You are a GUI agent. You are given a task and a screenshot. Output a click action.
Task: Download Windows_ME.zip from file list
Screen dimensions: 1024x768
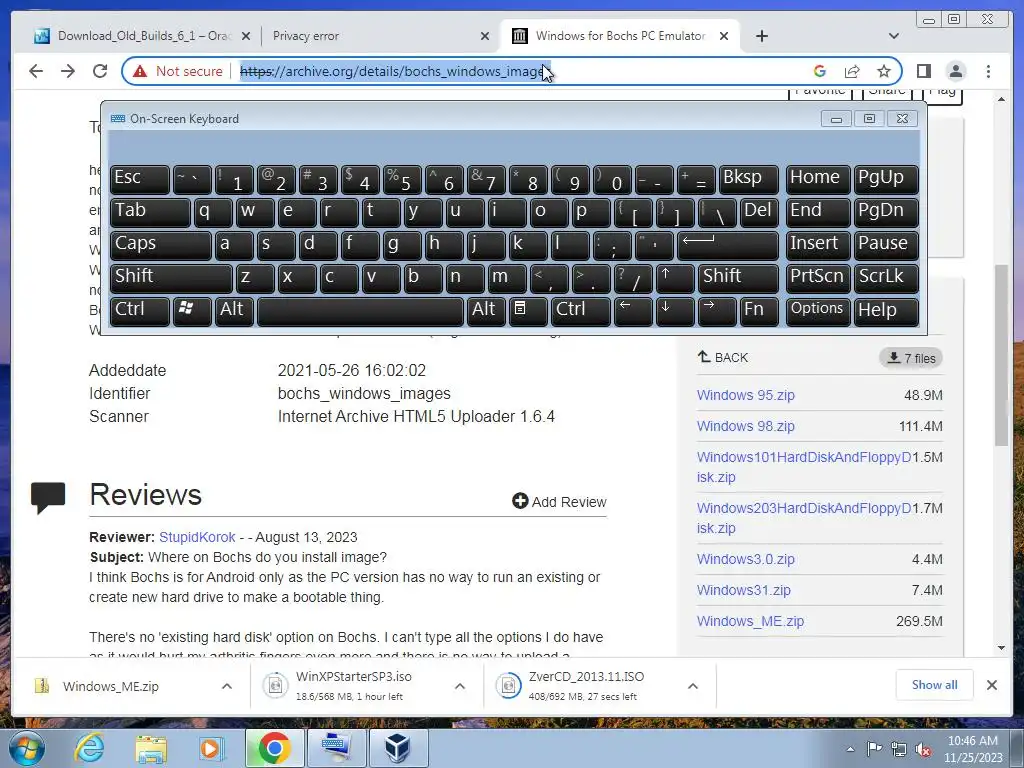[x=750, y=621]
